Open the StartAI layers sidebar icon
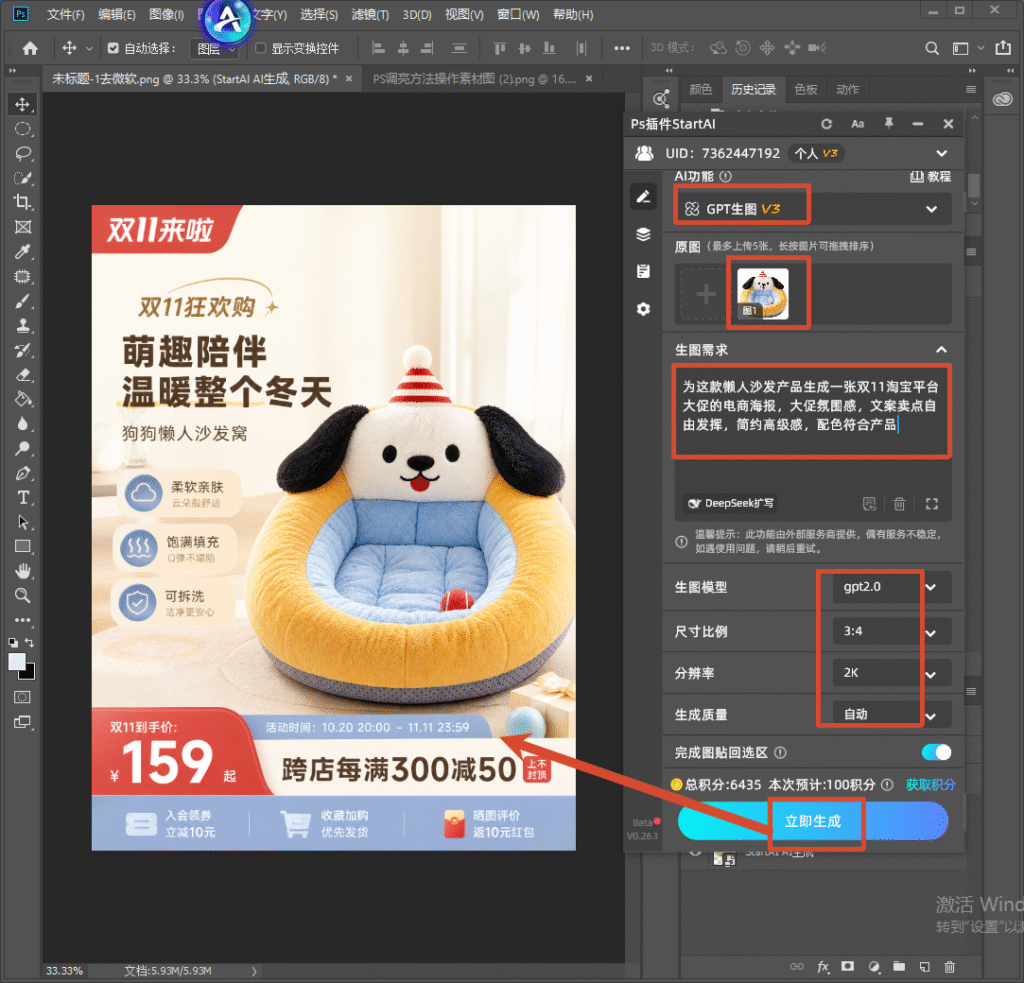This screenshot has width=1024, height=983. (x=643, y=234)
